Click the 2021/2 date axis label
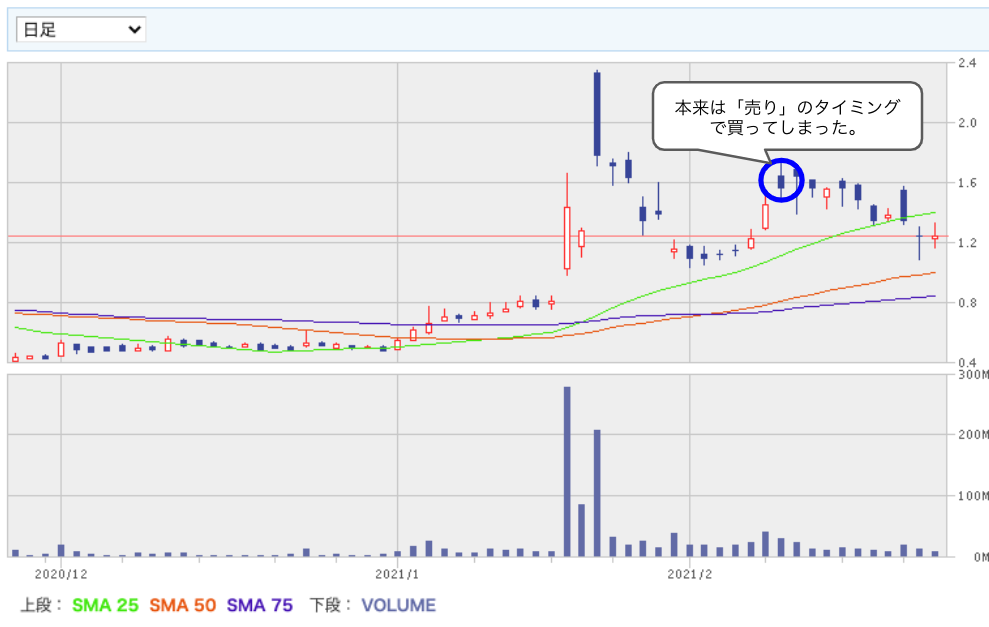 pyautogui.click(x=689, y=575)
